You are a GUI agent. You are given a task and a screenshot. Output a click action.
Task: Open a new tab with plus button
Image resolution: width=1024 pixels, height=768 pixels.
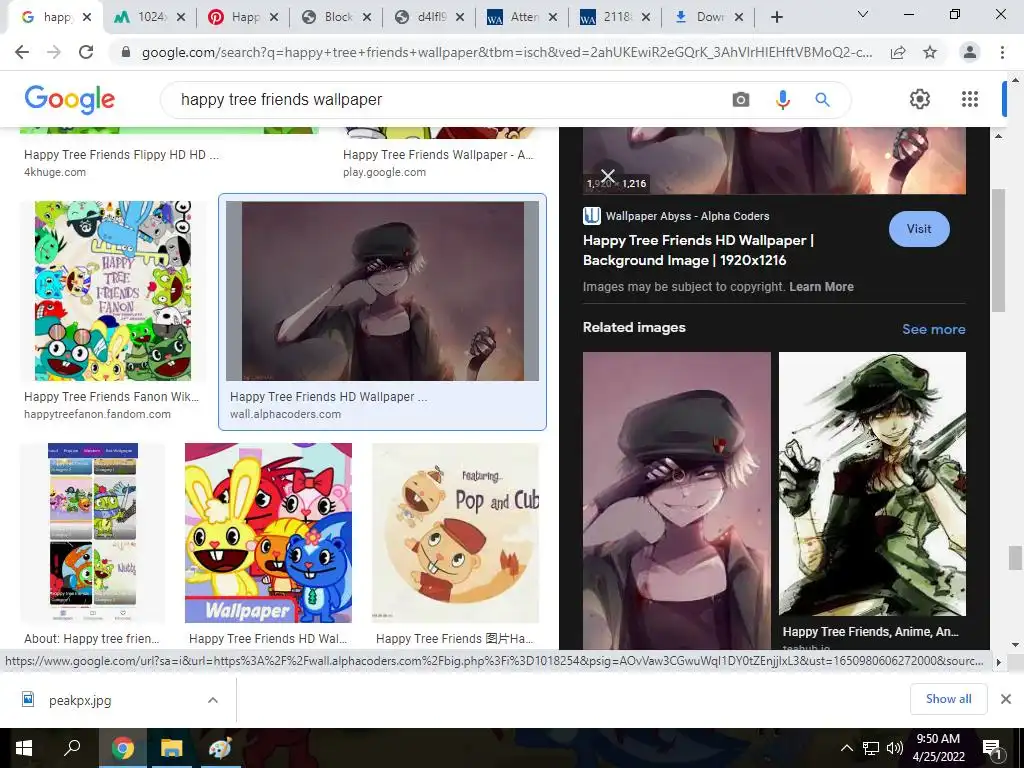(x=776, y=17)
